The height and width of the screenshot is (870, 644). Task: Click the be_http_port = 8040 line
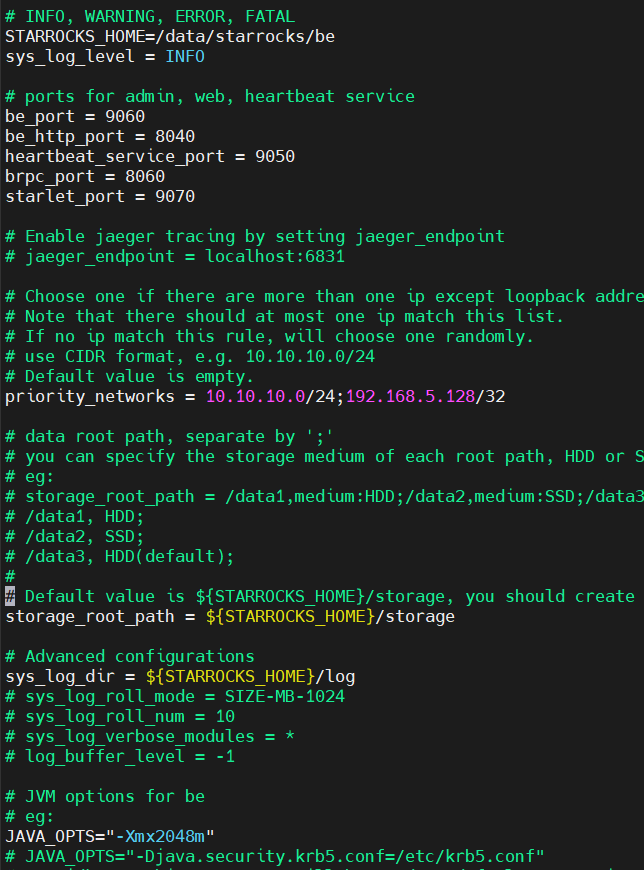(x=100, y=136)
